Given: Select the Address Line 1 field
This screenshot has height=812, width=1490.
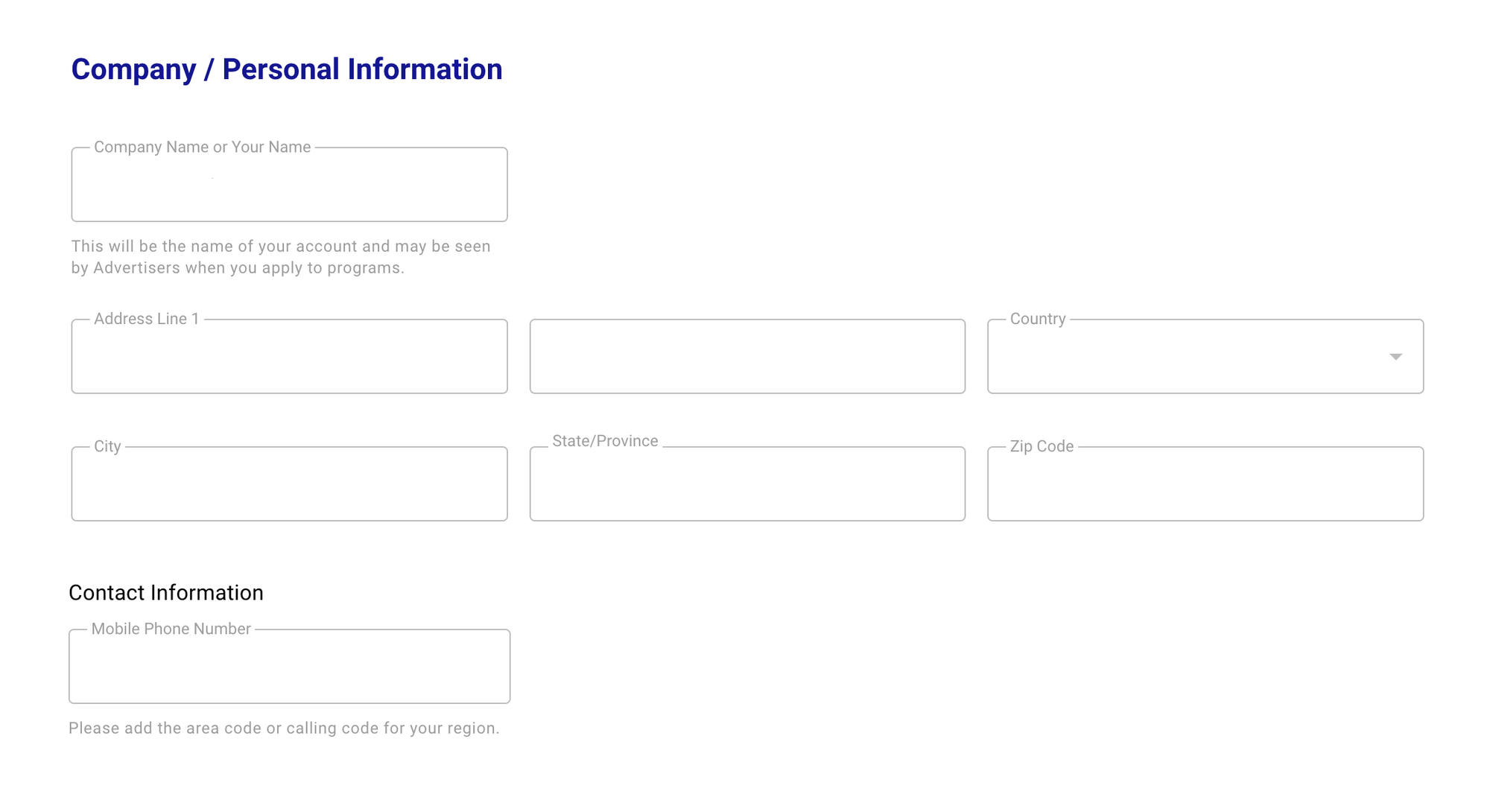Looking at the screenshot, I should coord(289,356).
